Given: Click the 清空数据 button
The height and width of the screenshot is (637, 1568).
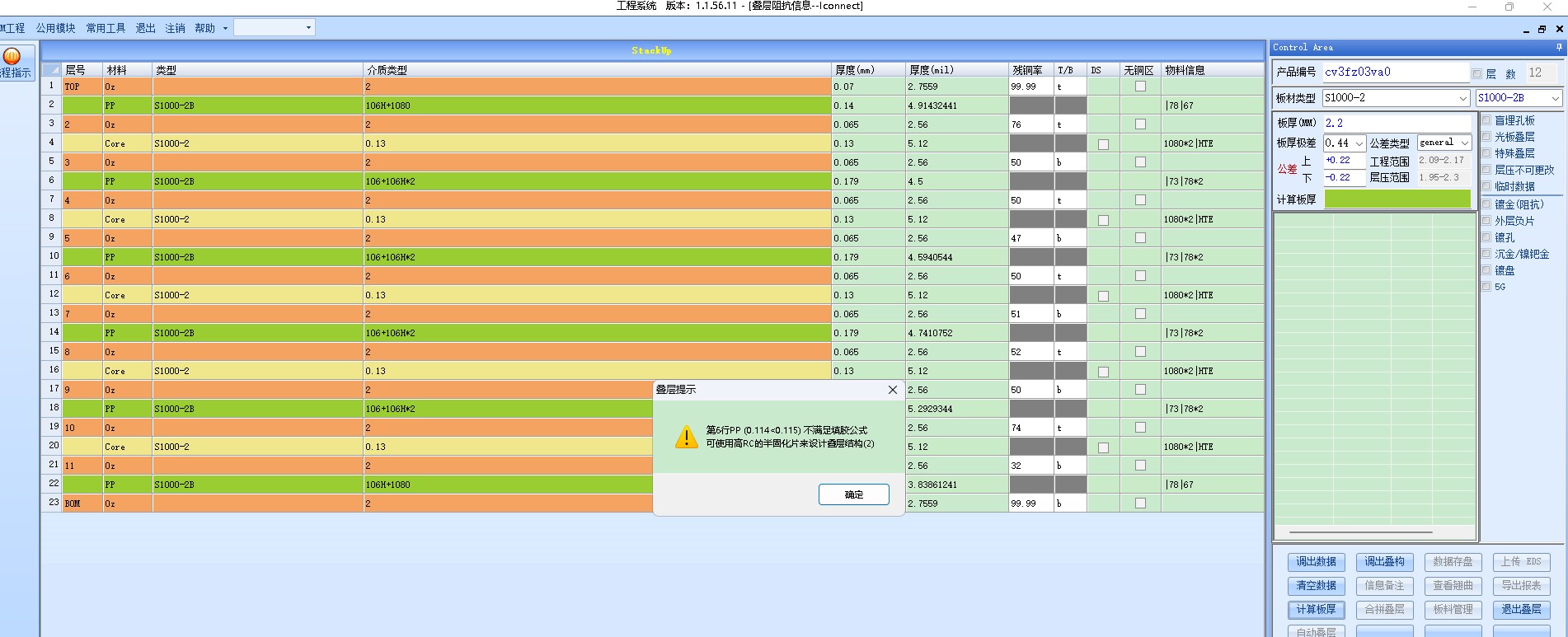Looking at the screenshot, I should (1316, 586).
